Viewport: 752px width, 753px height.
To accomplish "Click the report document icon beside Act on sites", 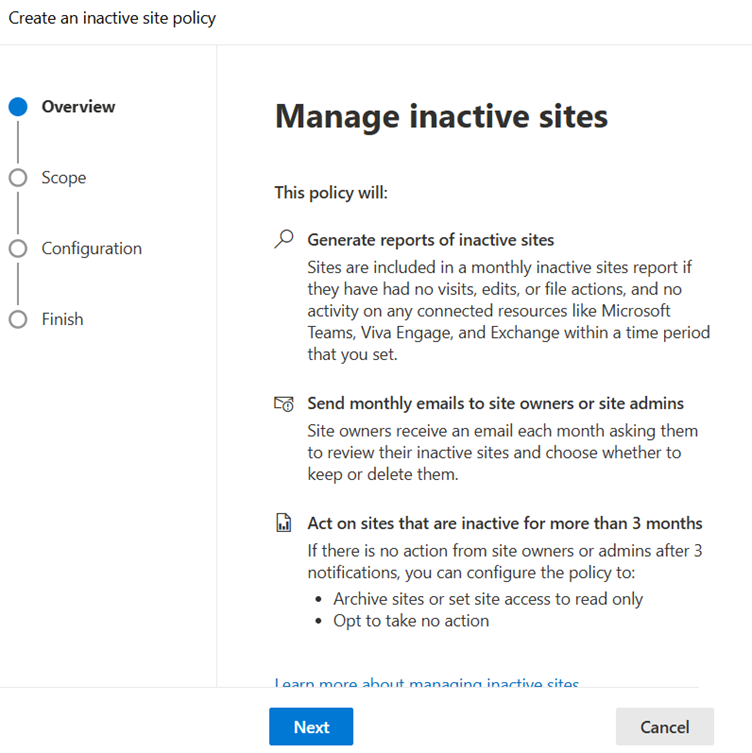I will tap(284, 522).
